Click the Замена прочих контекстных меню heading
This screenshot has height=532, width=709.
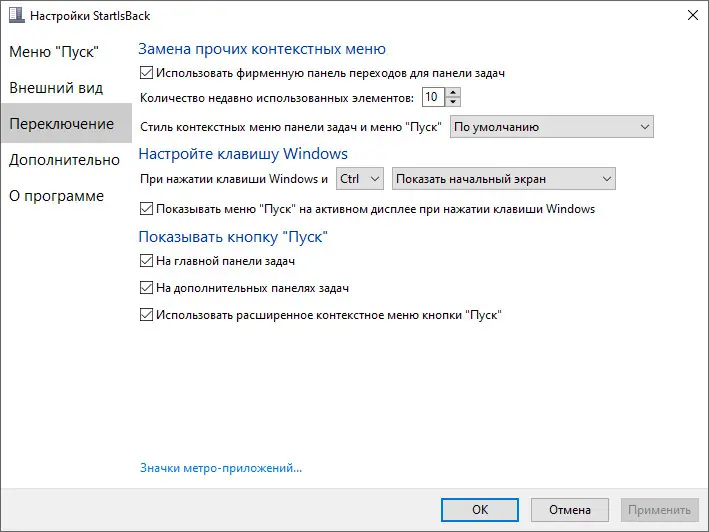[x=262, y=48]
